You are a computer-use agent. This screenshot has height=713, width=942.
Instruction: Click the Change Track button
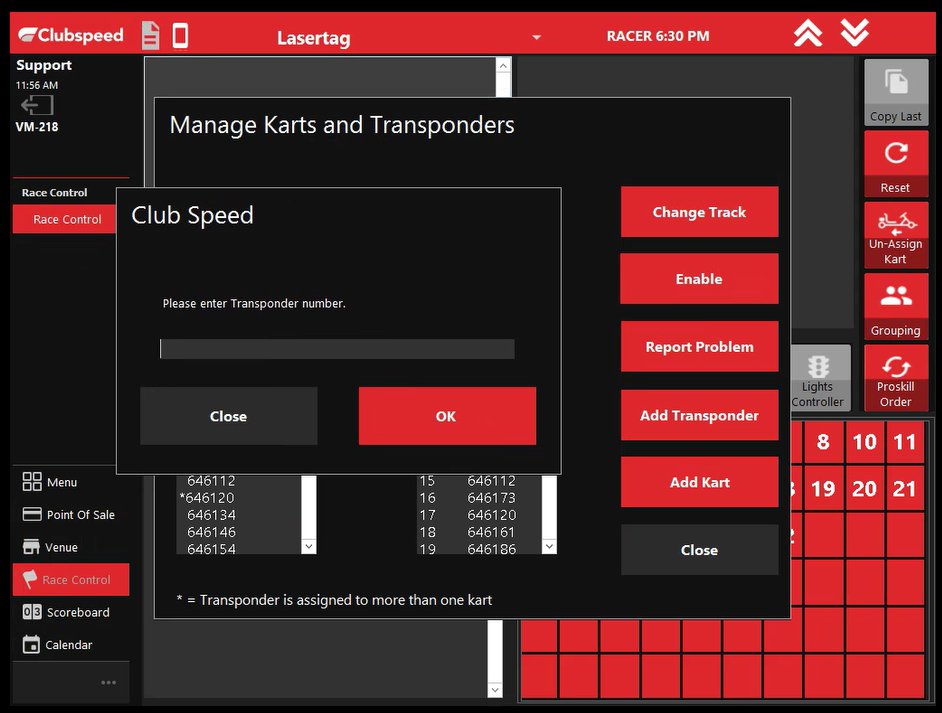[699, 211]
